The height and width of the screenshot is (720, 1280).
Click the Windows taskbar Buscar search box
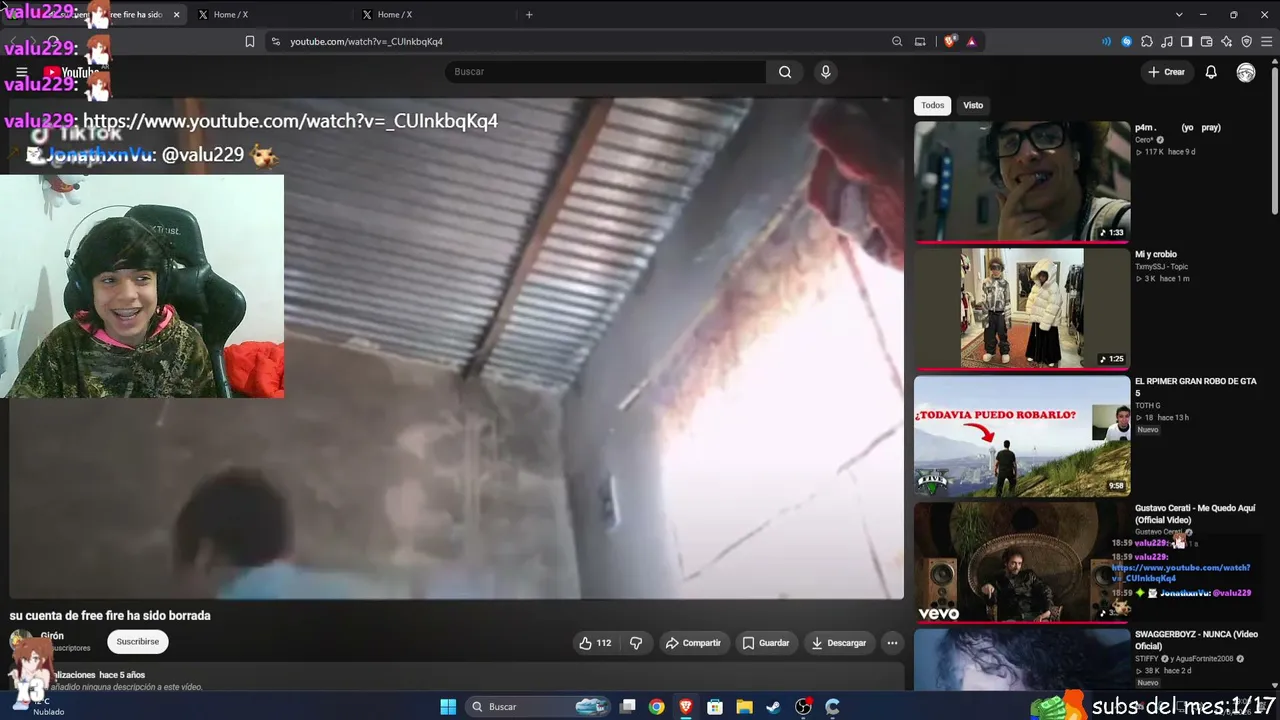pyautogui.click(x=538, y=707)
